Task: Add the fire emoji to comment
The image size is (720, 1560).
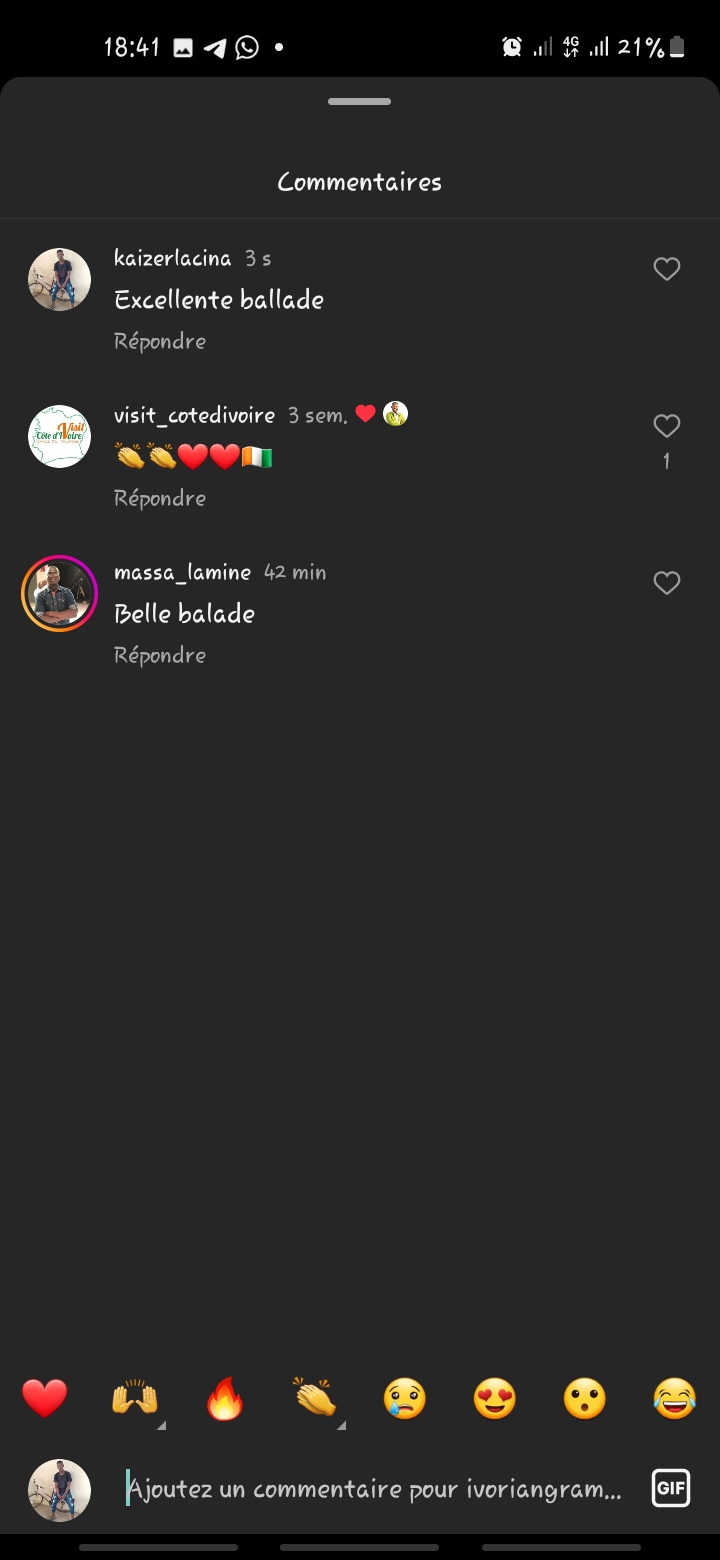Action: click(225, 1400)
